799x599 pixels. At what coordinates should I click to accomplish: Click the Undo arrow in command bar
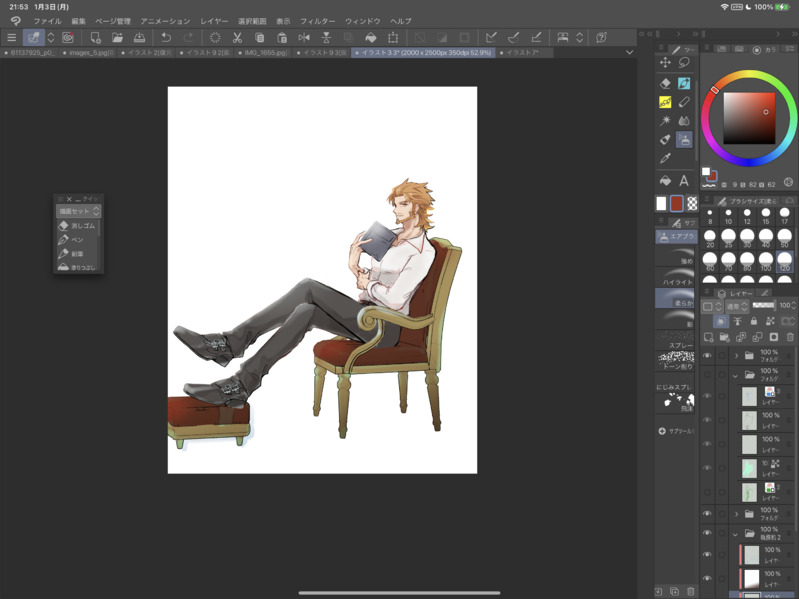click(x=166, y=37)
